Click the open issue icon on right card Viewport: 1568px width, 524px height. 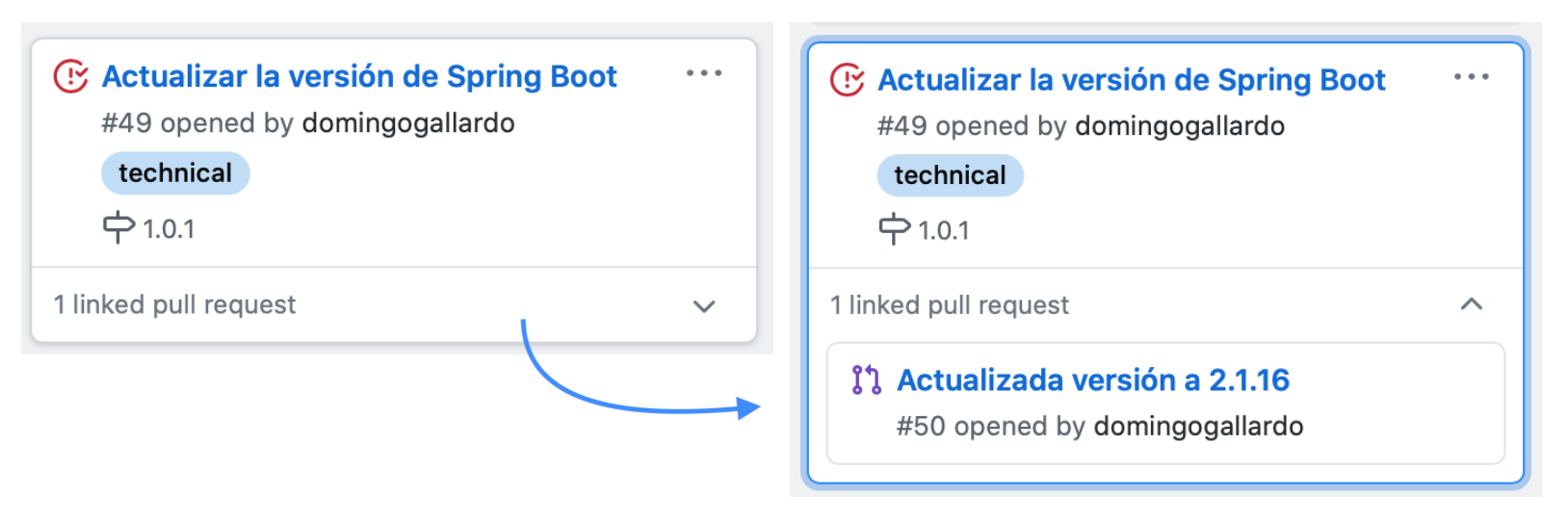point(848,80)
